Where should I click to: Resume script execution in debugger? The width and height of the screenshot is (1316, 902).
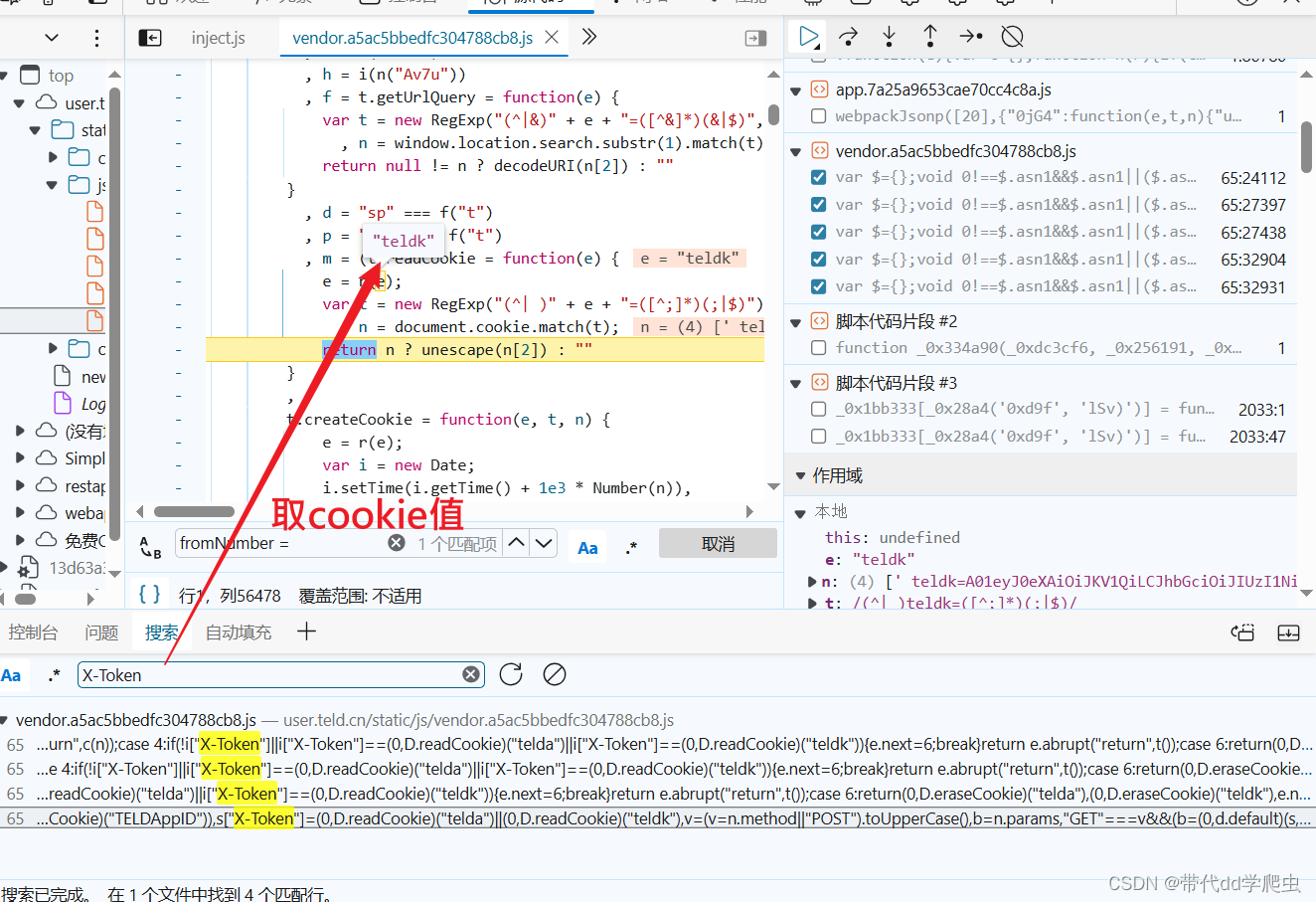(x=808, y=37)
